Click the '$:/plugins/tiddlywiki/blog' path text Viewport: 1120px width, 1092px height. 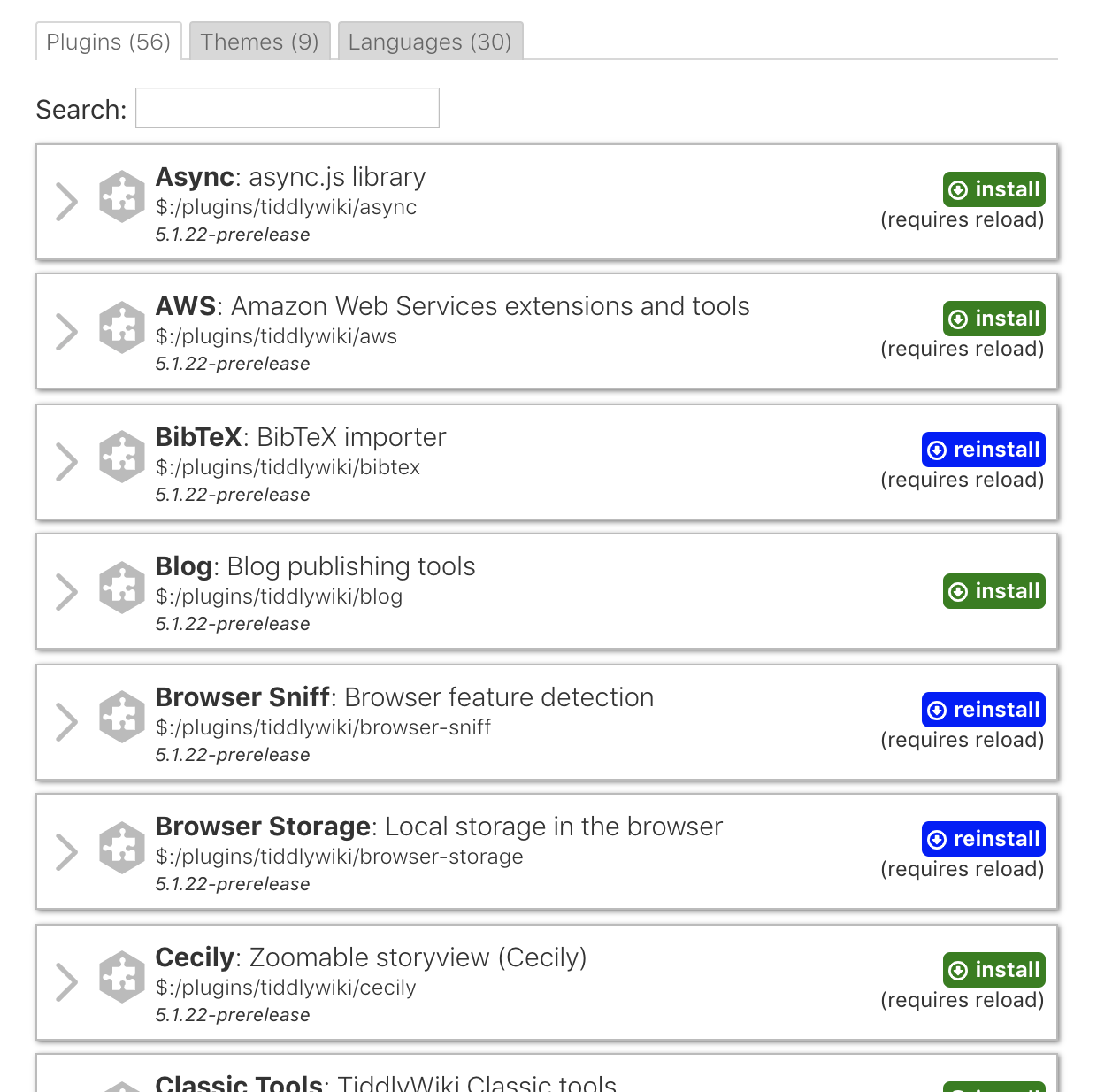pos(280,596)
